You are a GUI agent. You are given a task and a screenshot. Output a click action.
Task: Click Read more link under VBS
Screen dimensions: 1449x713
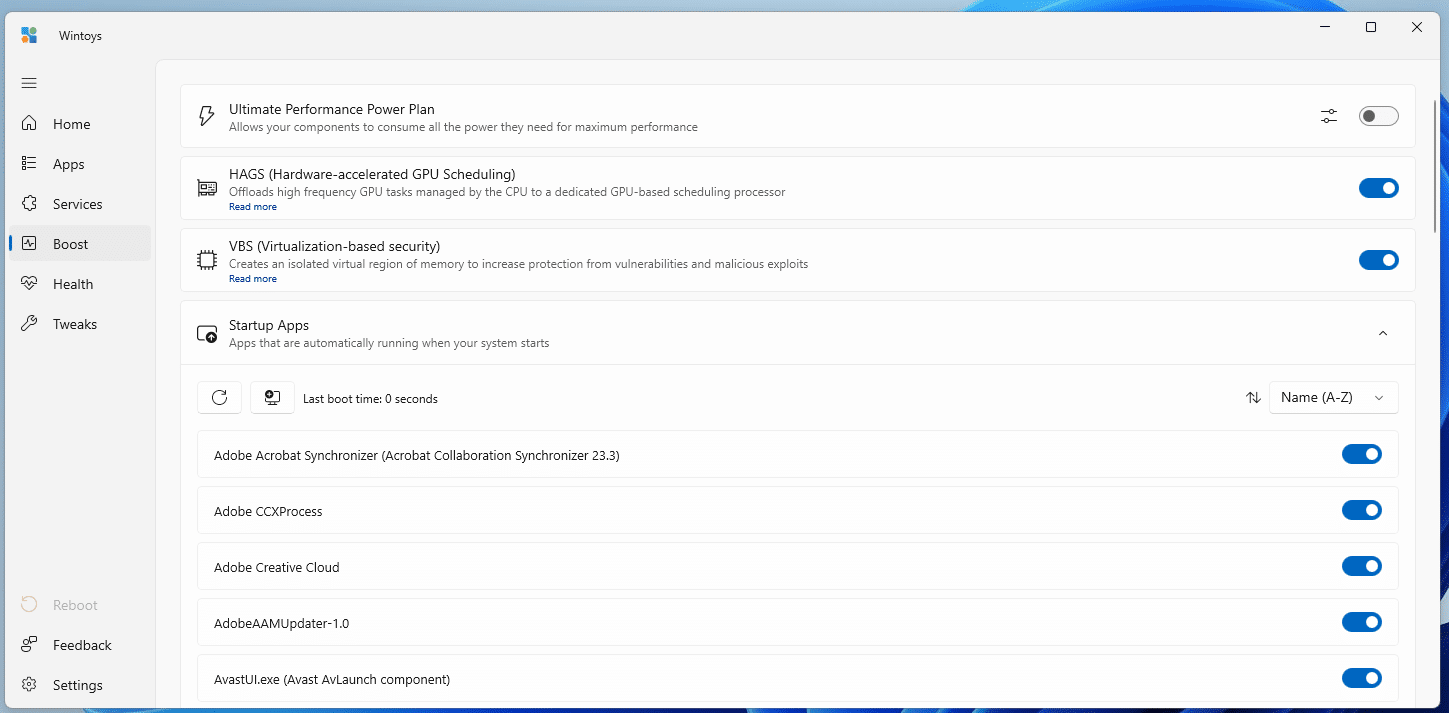click(253, 279)
